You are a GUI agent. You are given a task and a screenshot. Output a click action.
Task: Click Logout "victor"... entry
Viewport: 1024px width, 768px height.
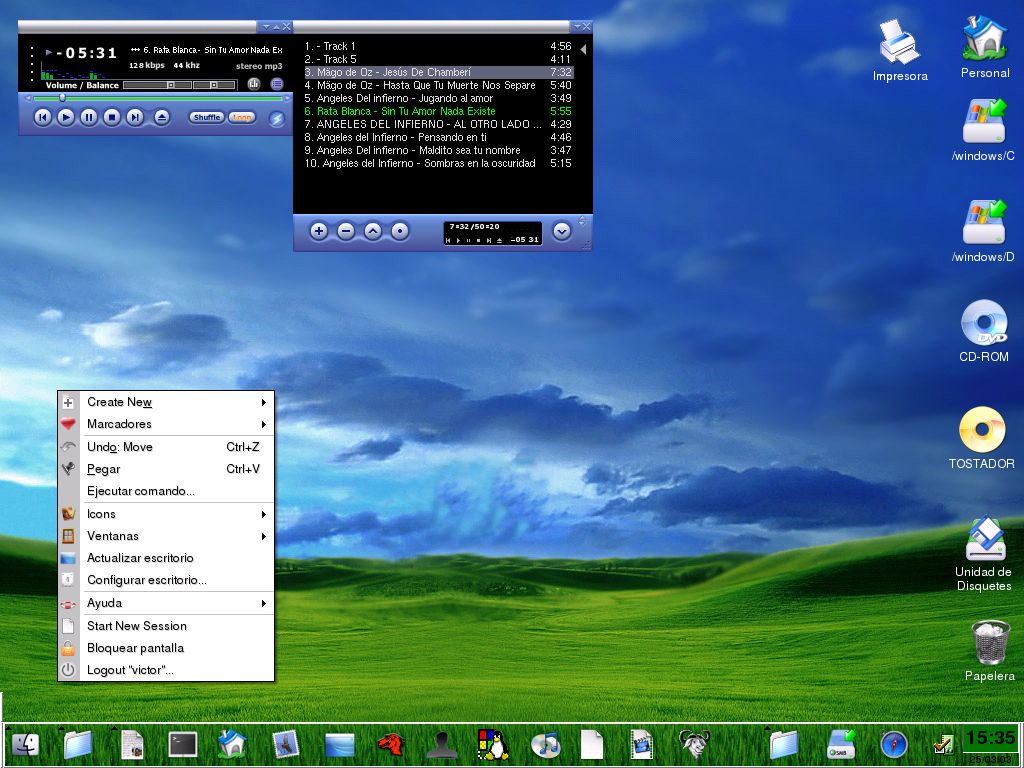coord(167,671)
